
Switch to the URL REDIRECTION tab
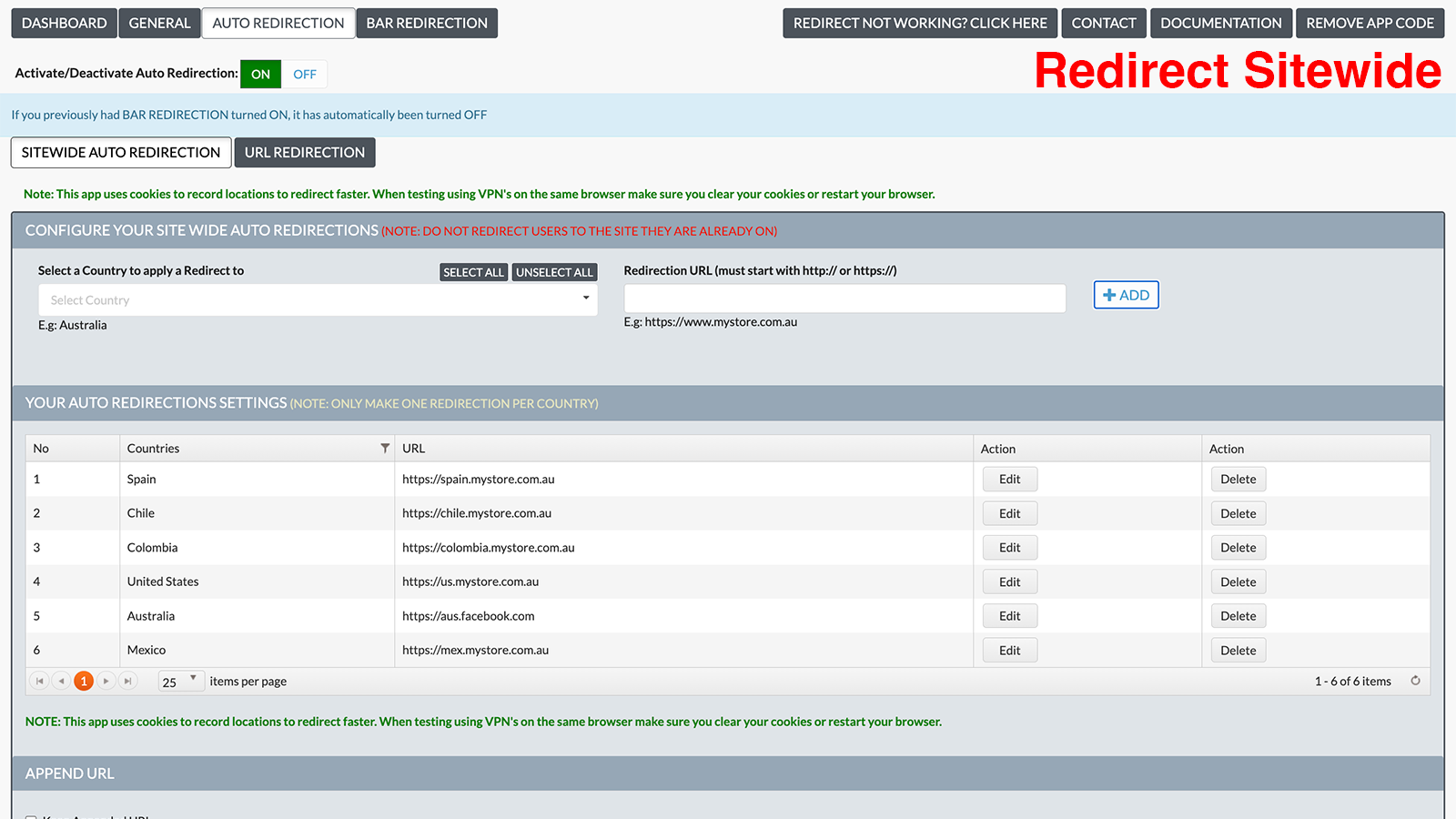click(304, 152)
